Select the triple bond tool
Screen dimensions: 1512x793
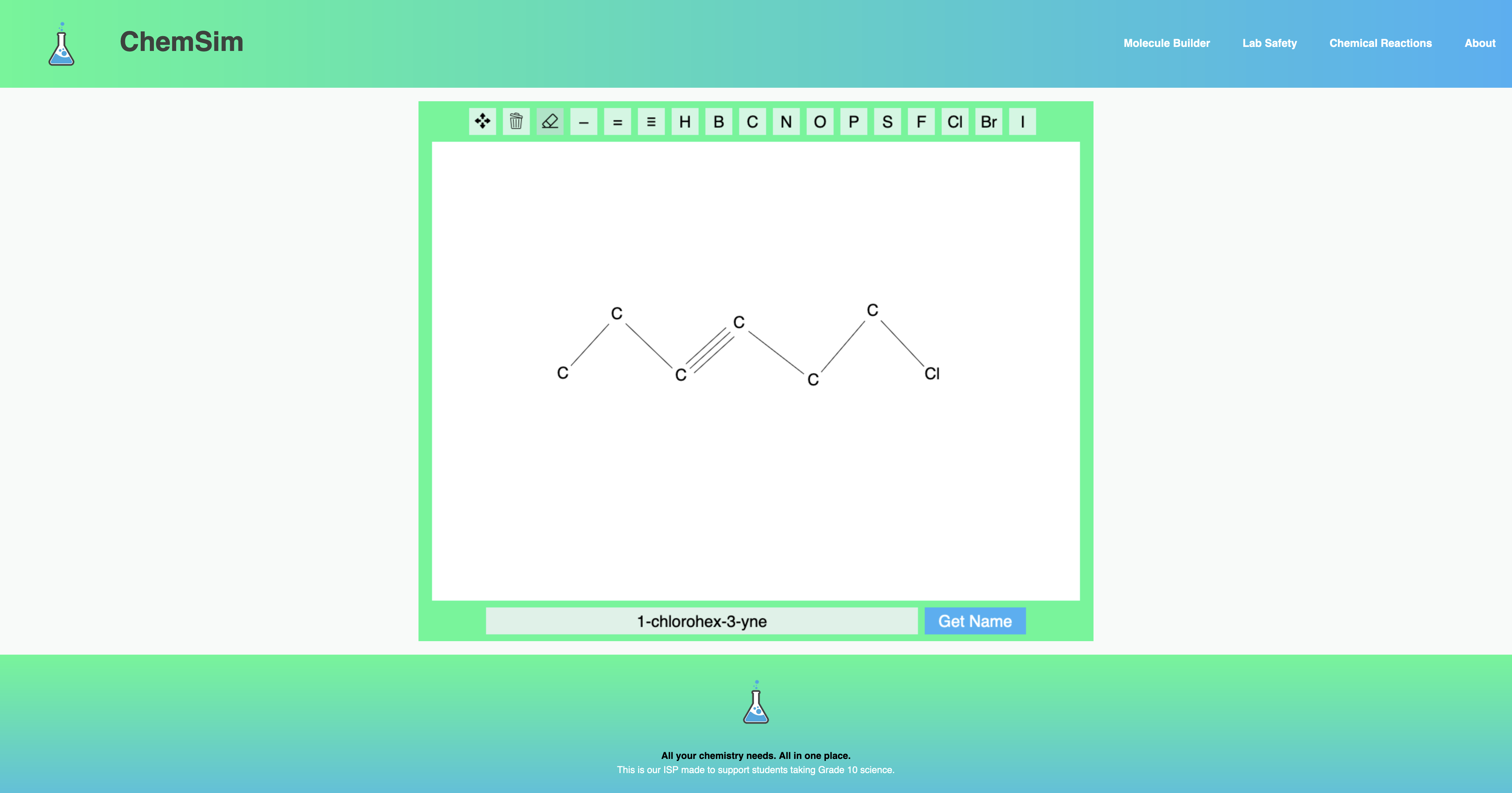(651, 121)
